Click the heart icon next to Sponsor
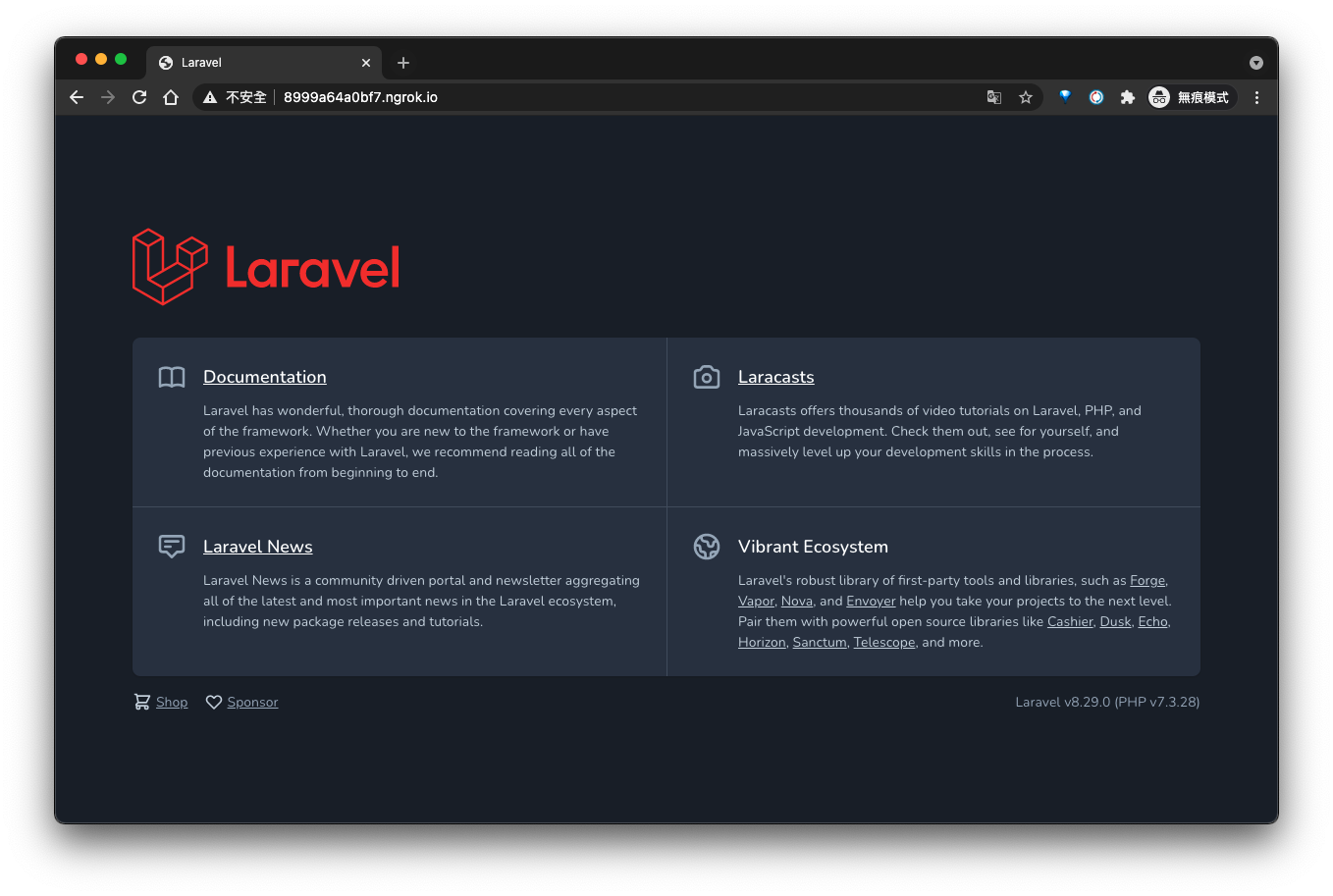This screenshot has width=1333, height=896. point(214,702)
